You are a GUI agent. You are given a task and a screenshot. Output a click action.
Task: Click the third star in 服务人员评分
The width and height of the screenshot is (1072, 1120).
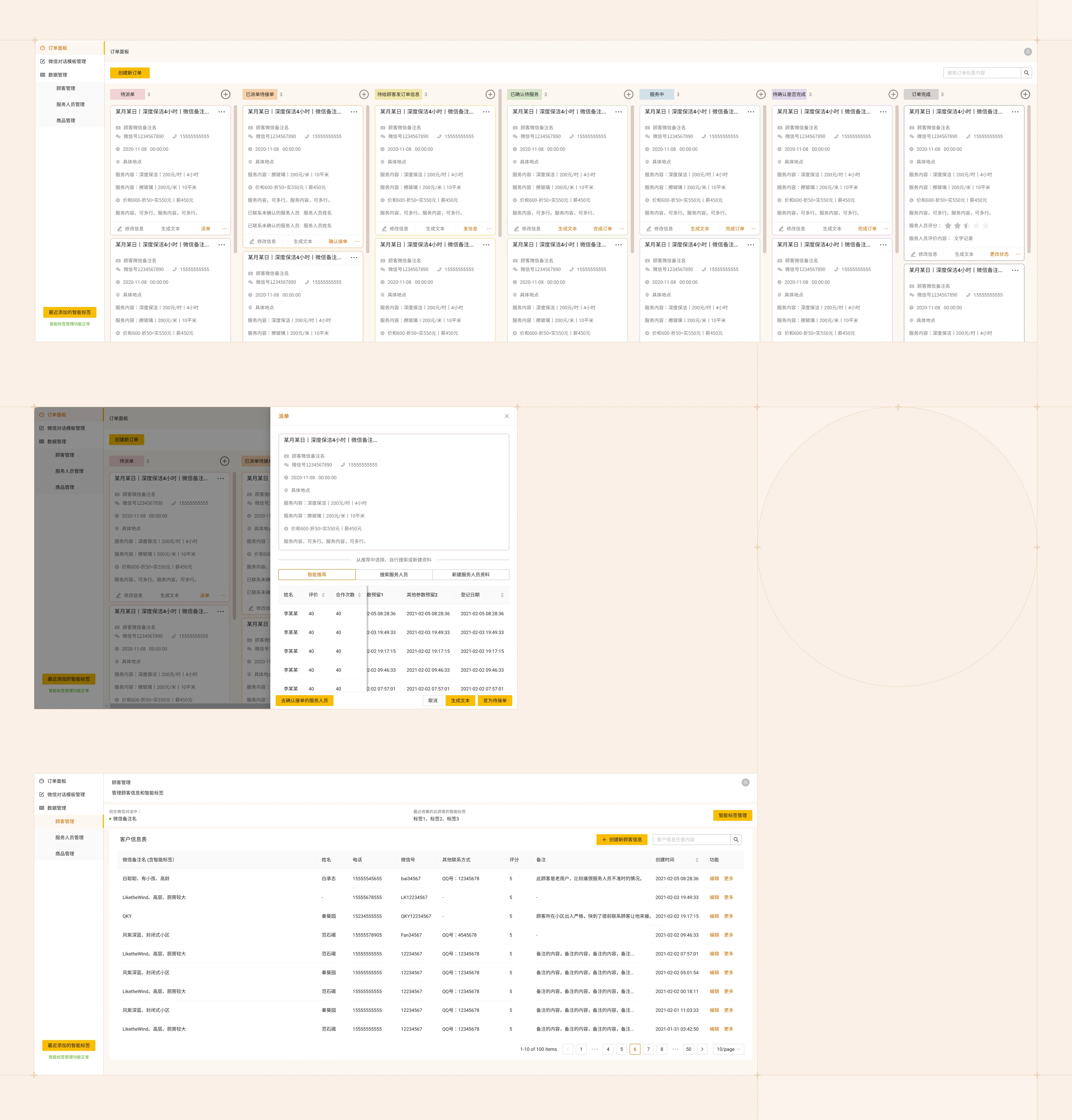click(967, 226)
